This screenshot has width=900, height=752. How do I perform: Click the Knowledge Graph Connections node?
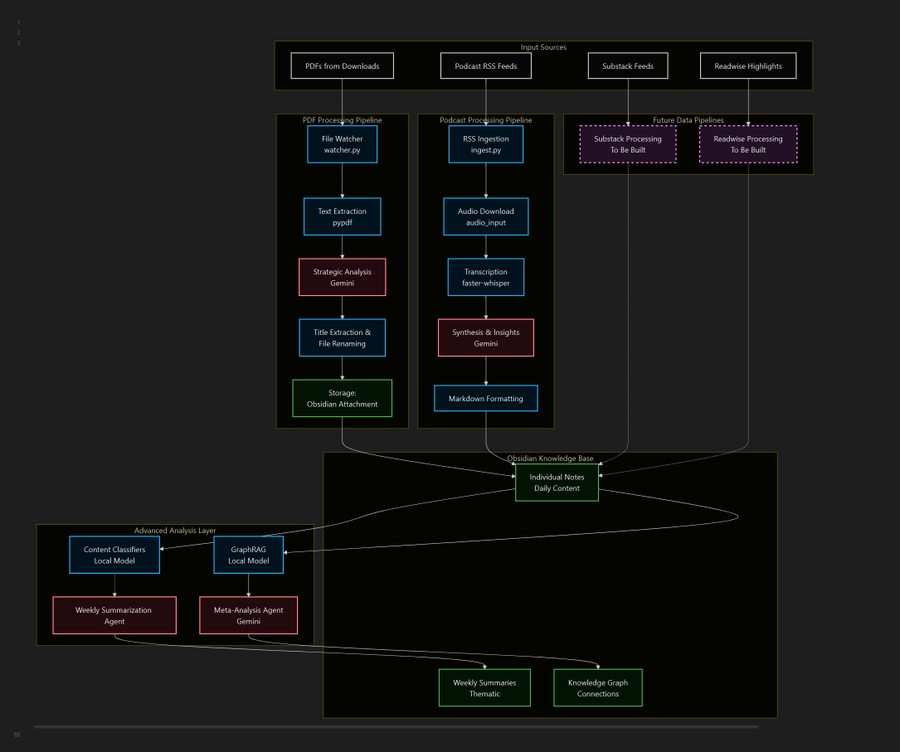coord(598,688)
